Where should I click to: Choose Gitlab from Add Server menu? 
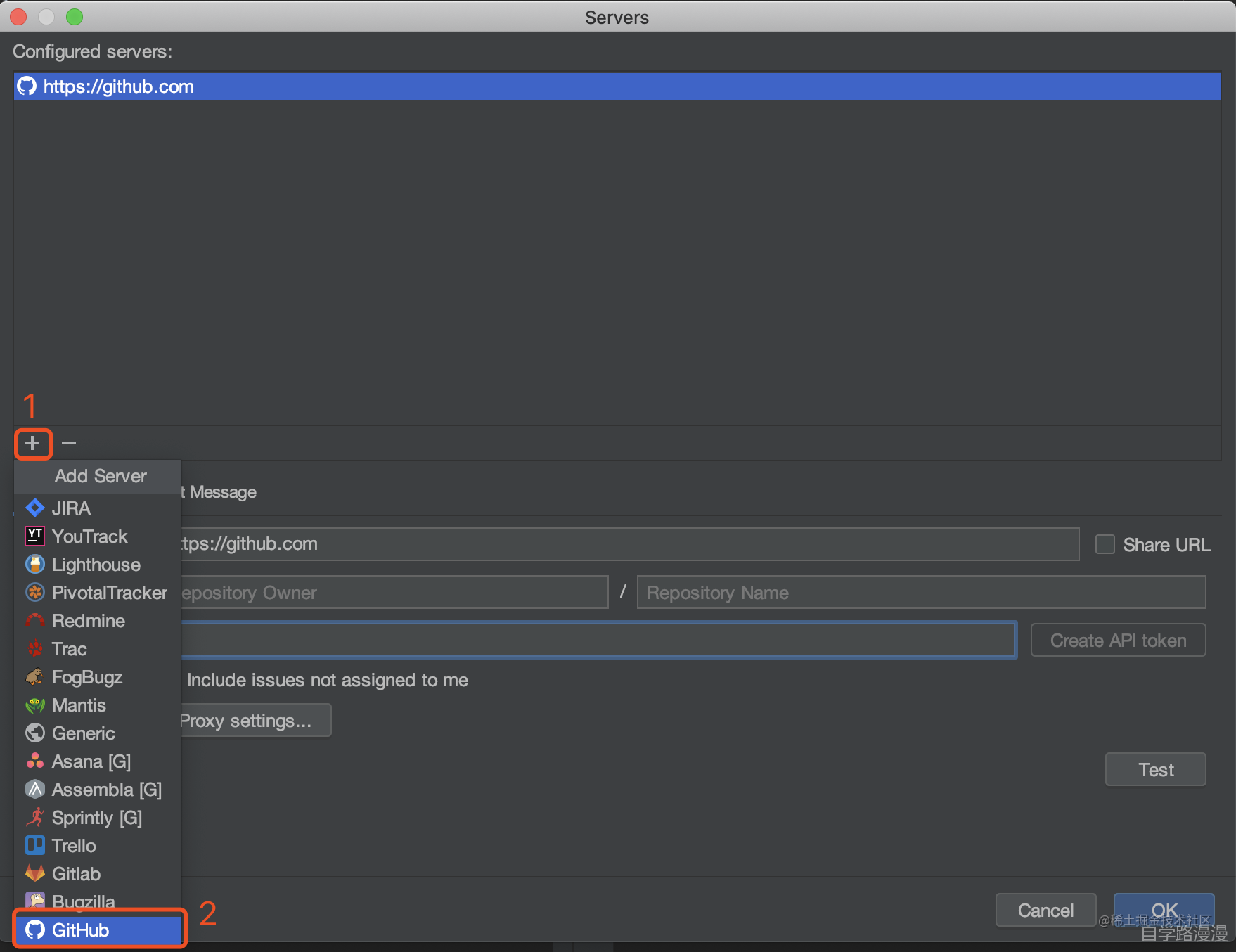(98, 873)
